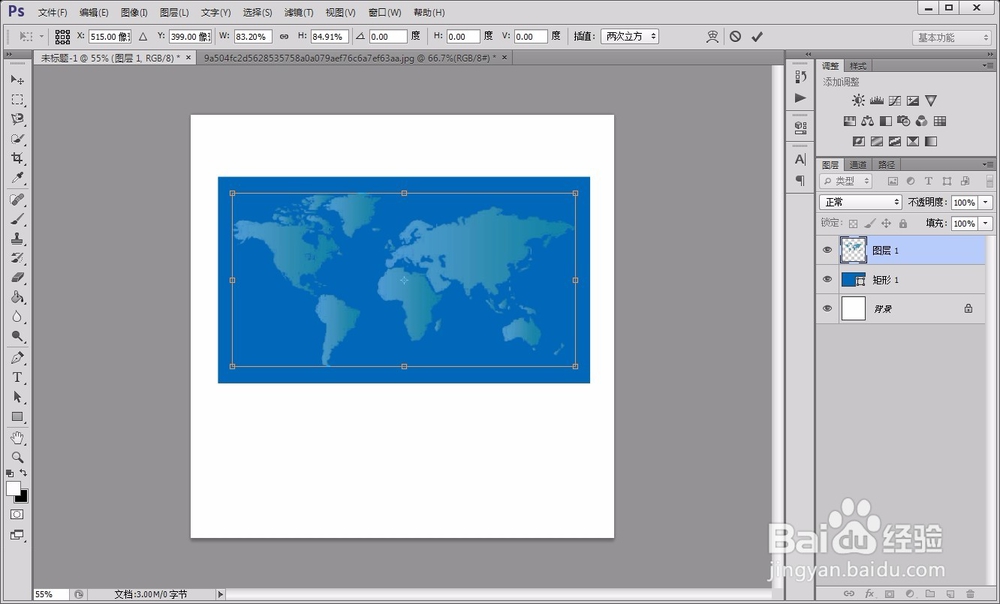Toggle the width-height link constraint
This screenshot has height=604, width=1000.
tap(284, 37)
